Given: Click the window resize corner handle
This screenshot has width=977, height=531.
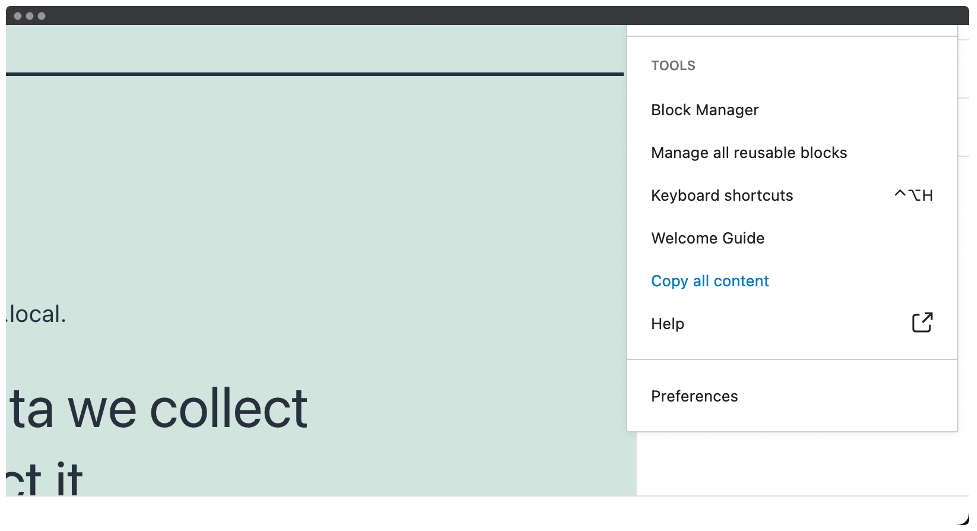Looking at the screenshot, I should point(963,519).
